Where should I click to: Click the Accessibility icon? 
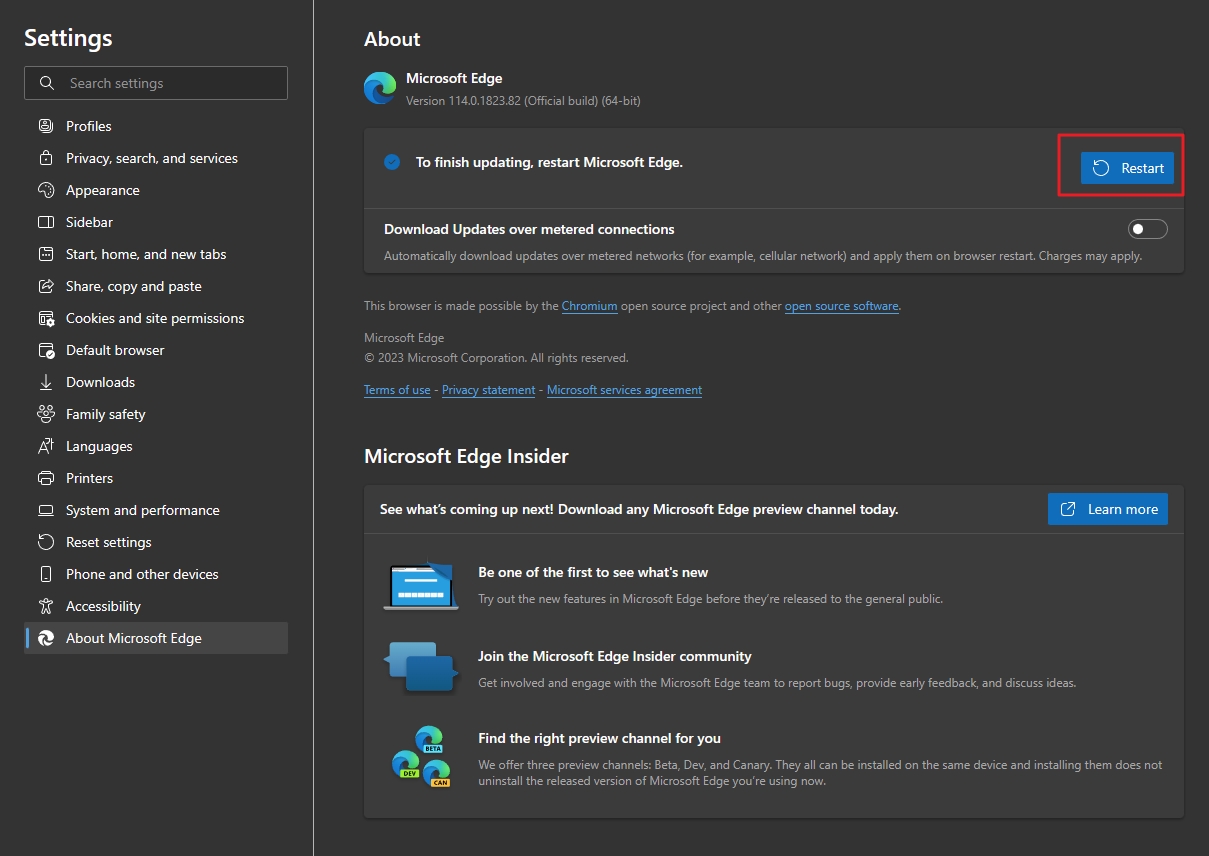tap(46, 606)
